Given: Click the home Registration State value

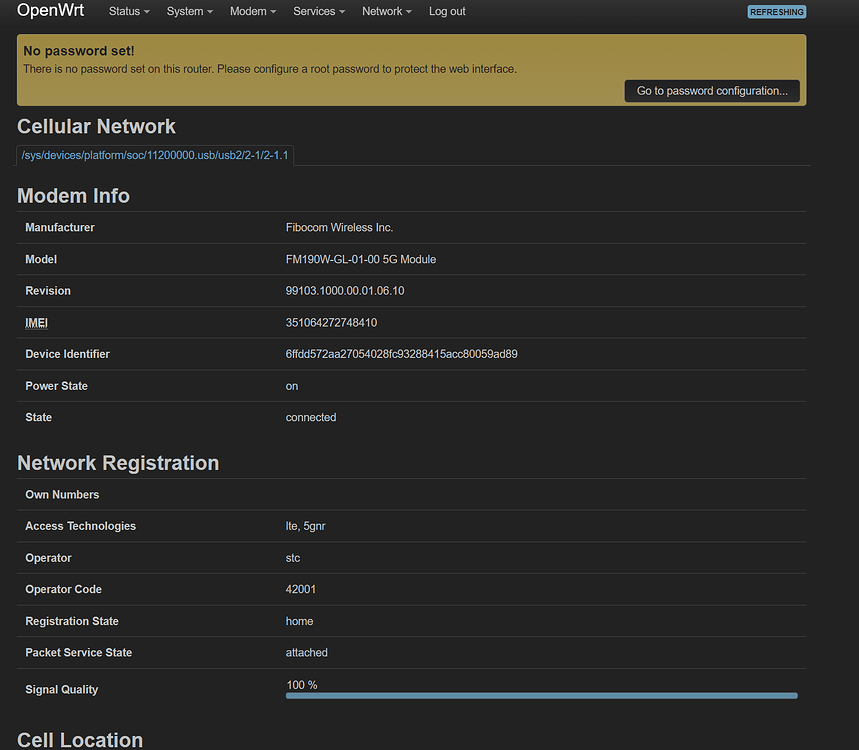Looking at the screenshot, I should [x=299, y=621].
